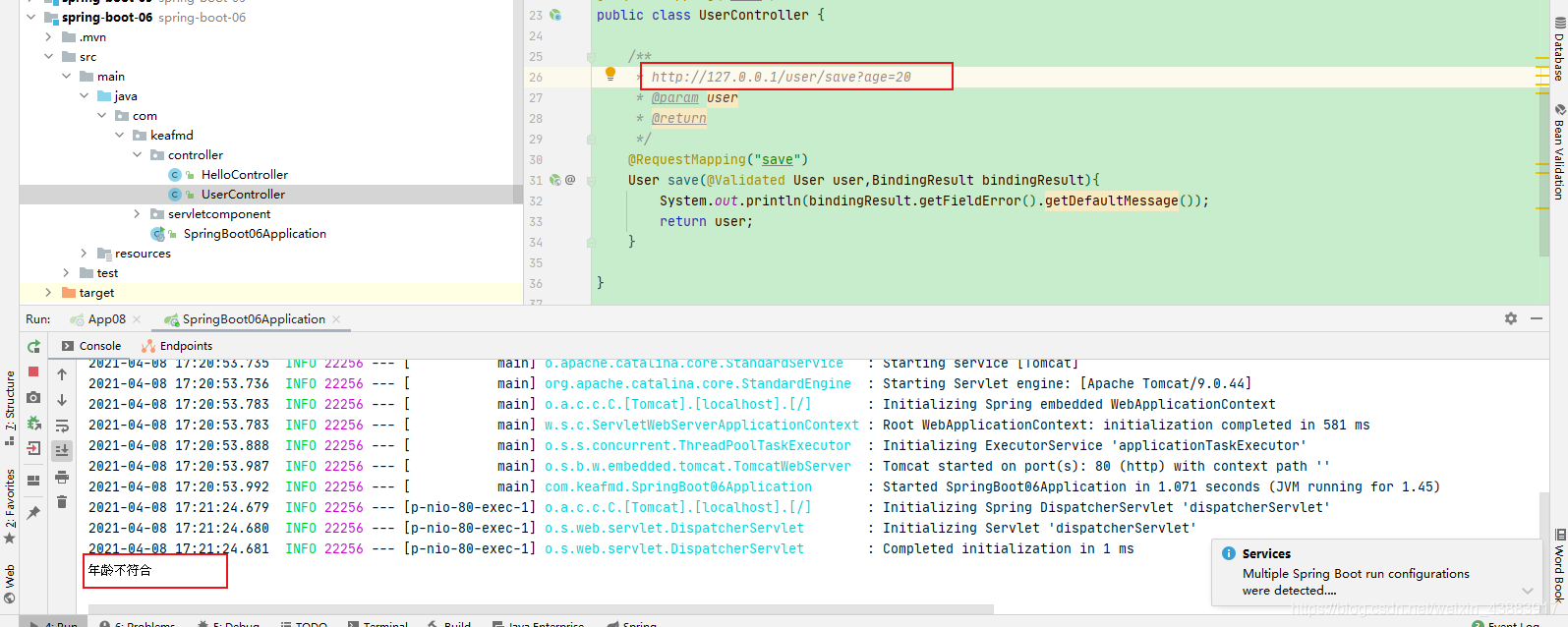Toggle scroll to end of console
The image size is (1568, 627).
point(62,450)
